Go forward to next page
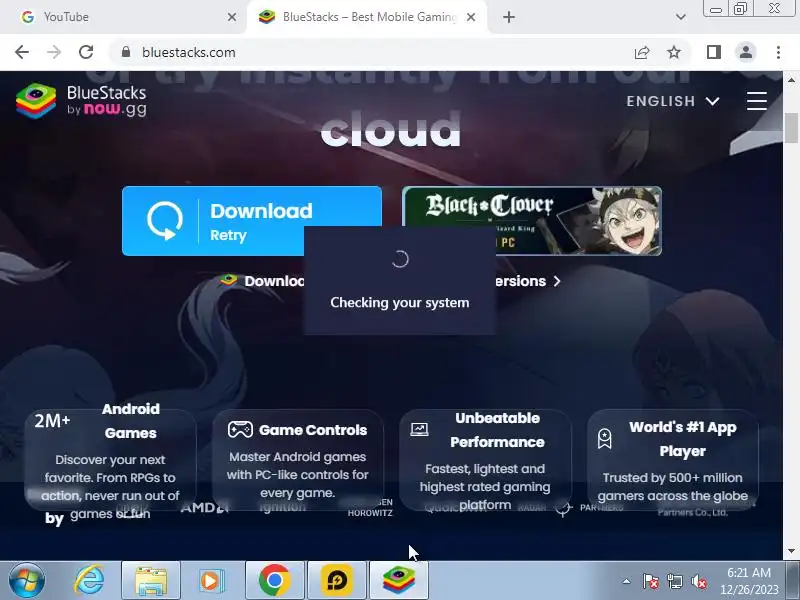800x600 pixels. (54, 52)
